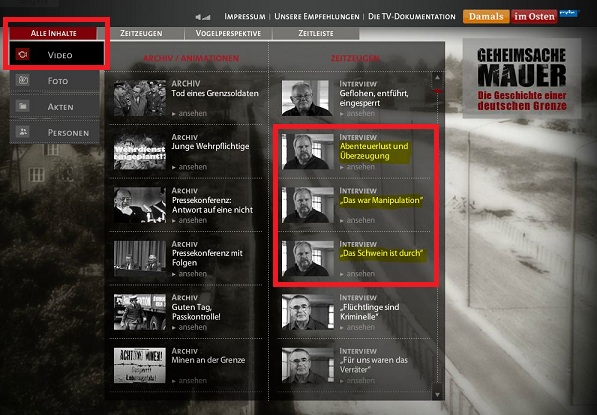597x415 pixels.
Task: Open thumbnail for Pressekonferenz: Antwort auf eine nicht
Action: 140,205
